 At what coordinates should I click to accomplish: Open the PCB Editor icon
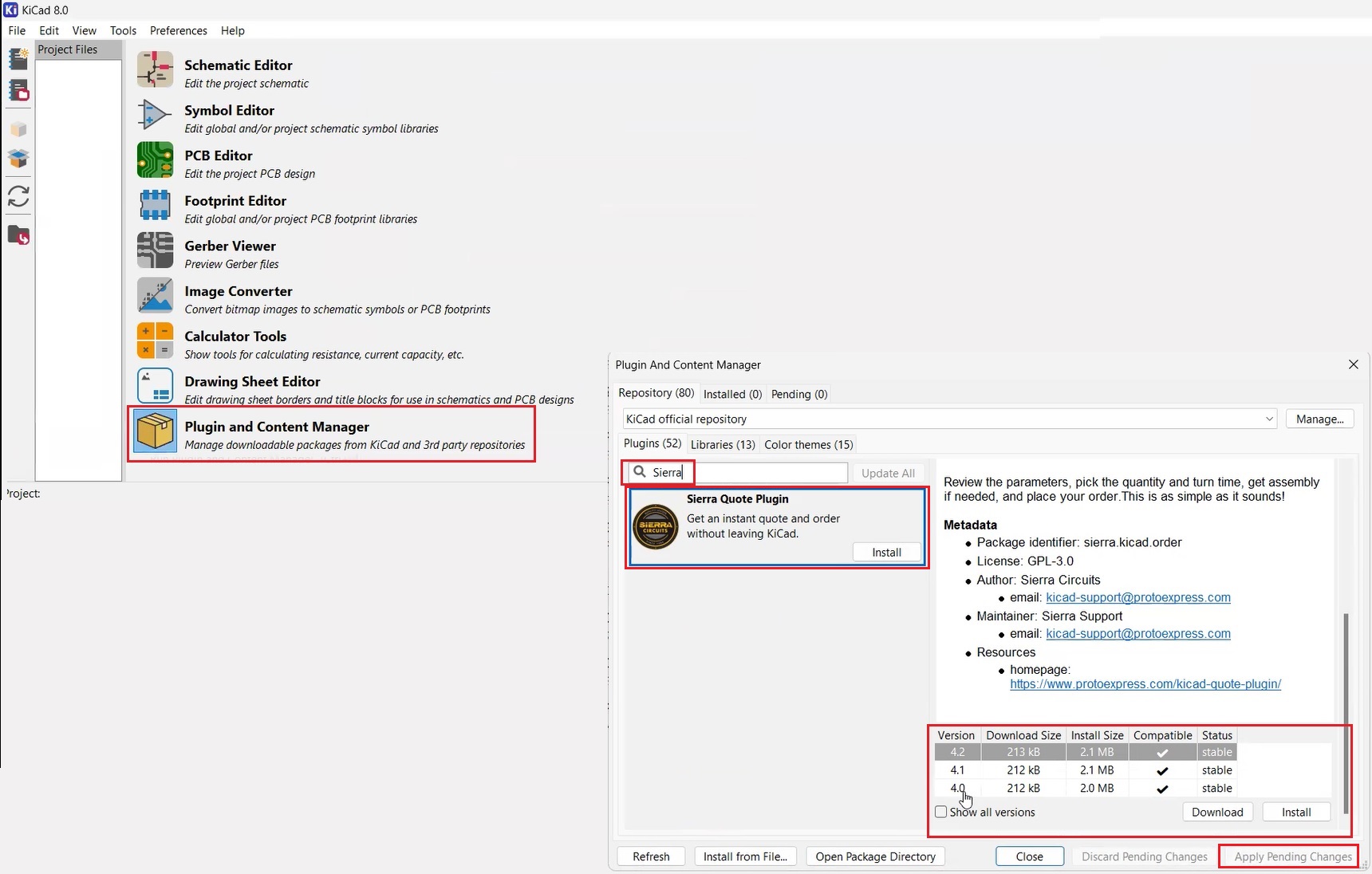click(155, 160)
